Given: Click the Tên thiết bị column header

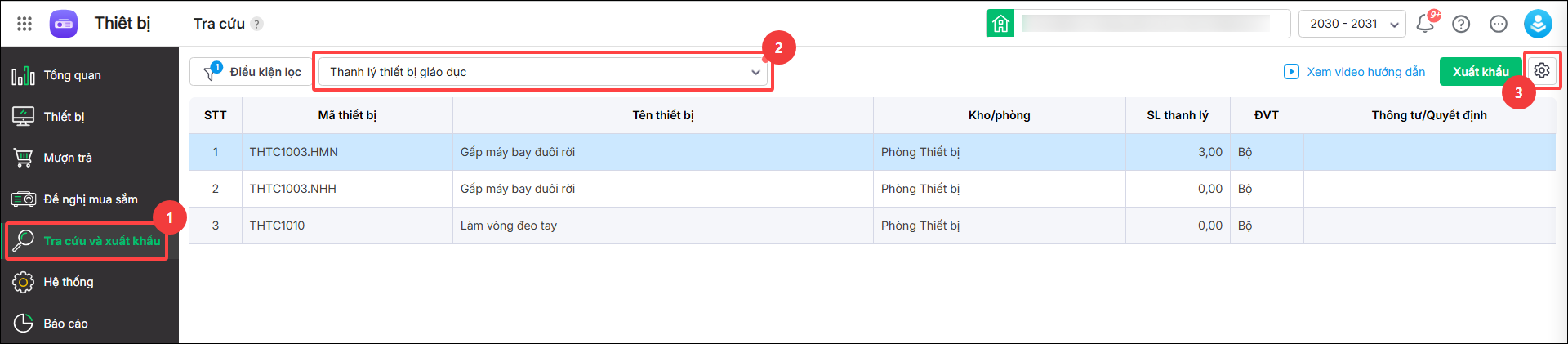Looking at the screenshot, I should click(x=663, y=115).
